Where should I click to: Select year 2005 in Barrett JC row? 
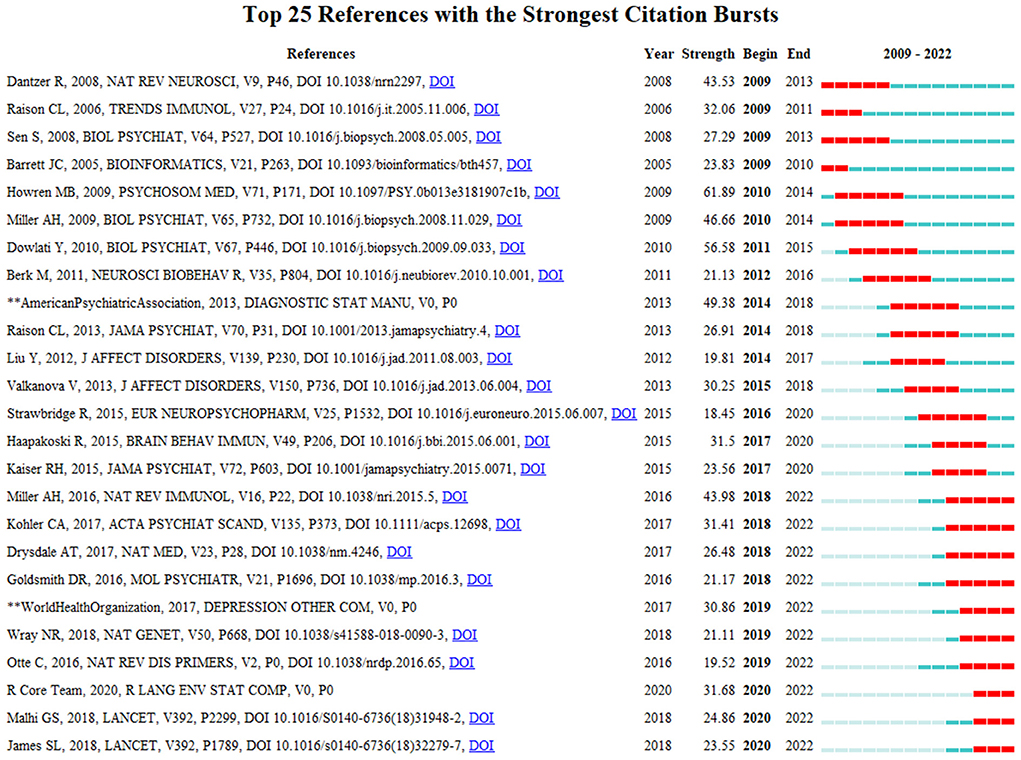pyautogui.click(x=658, y=165)
